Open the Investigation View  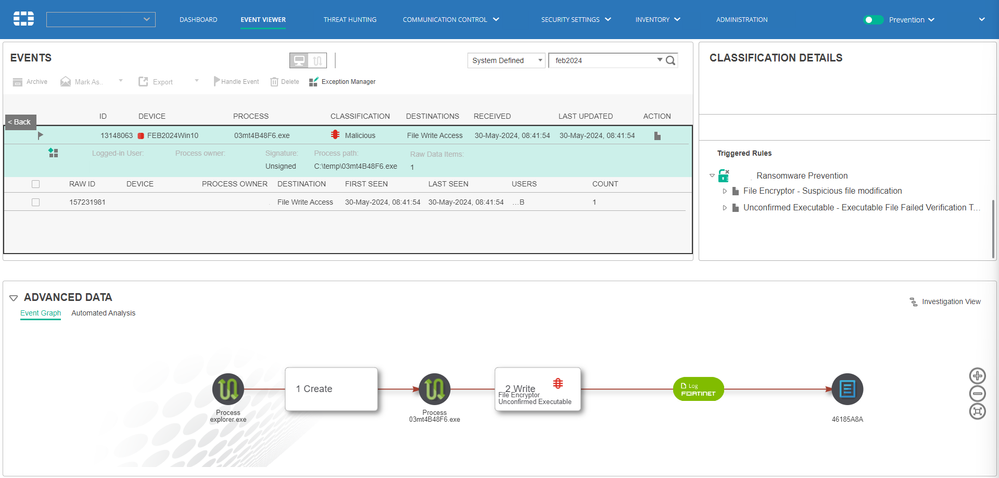(945, 301)
